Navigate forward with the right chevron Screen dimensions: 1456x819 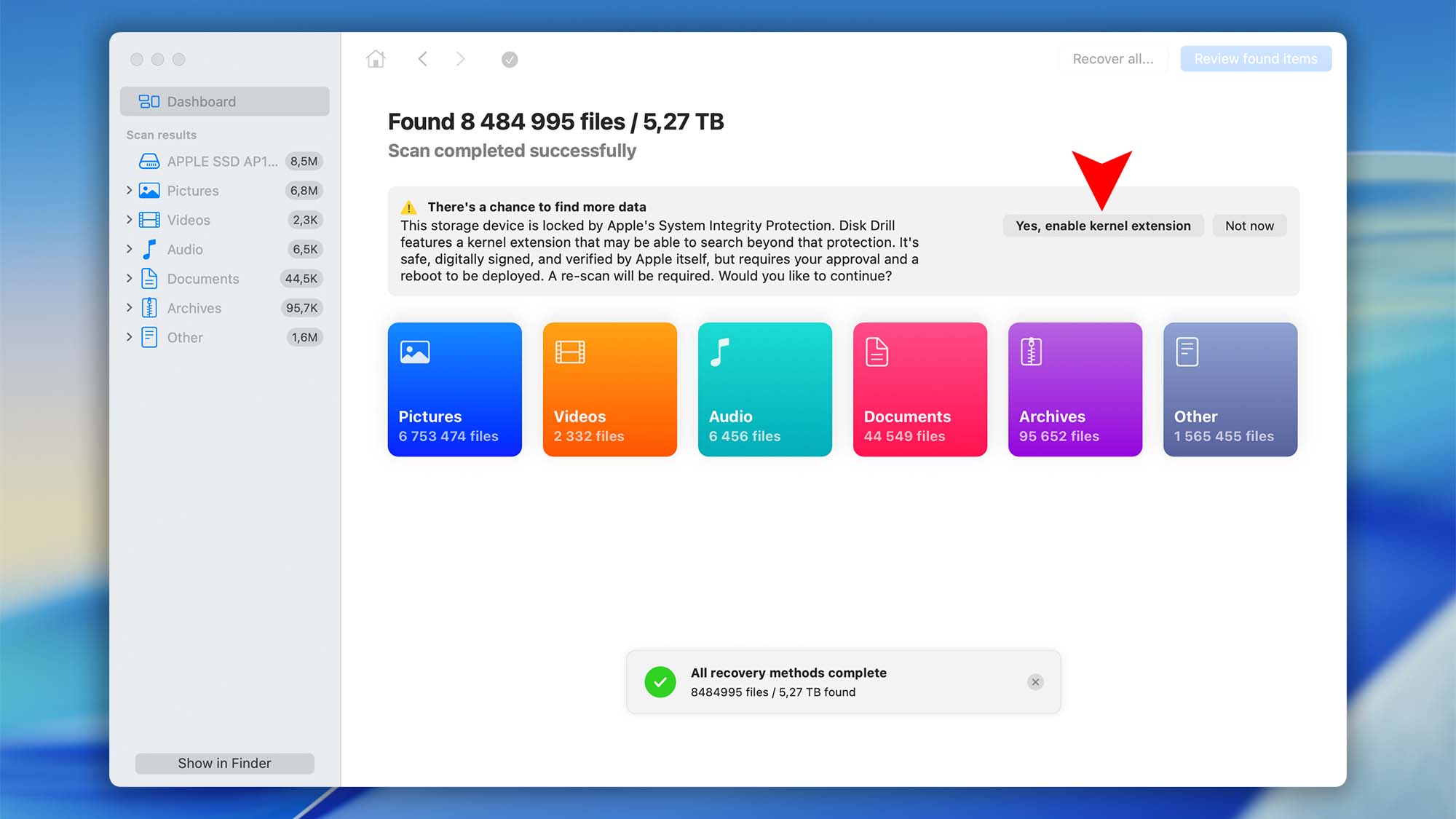[x=460, y=59]
